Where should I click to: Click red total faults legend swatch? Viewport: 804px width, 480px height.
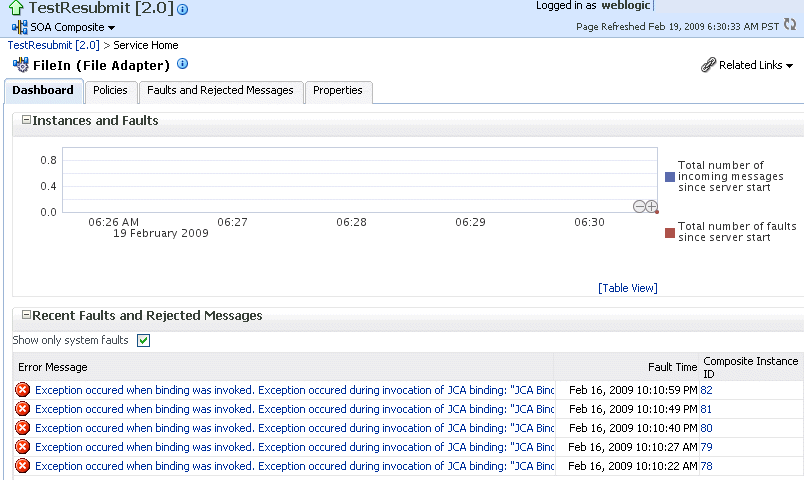click(x=670, y=233)
